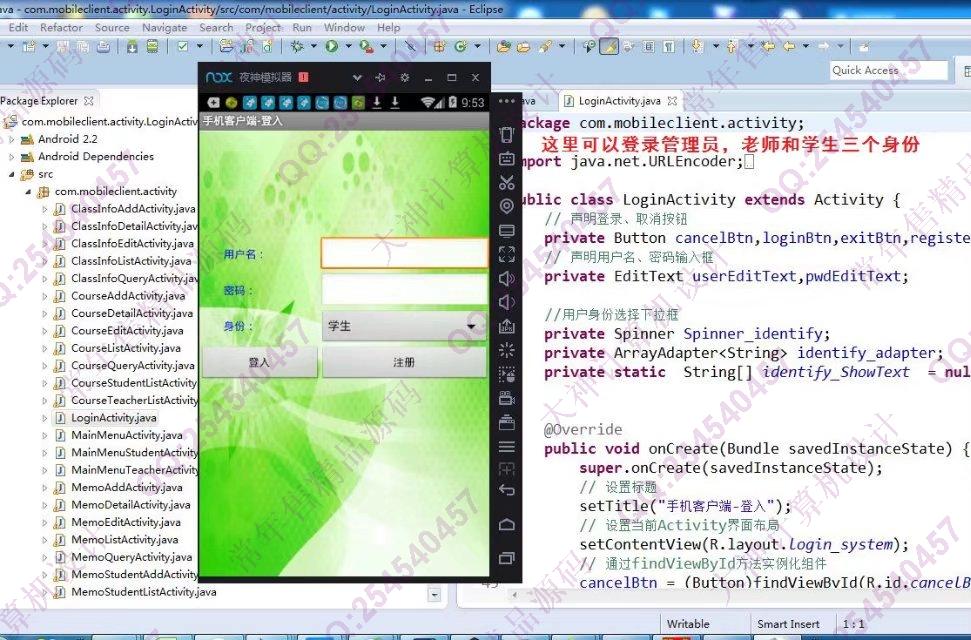The height and width of the screenshot is (640, 971).
Task: Open the Navigate menu
Action: tap(164, 27)
